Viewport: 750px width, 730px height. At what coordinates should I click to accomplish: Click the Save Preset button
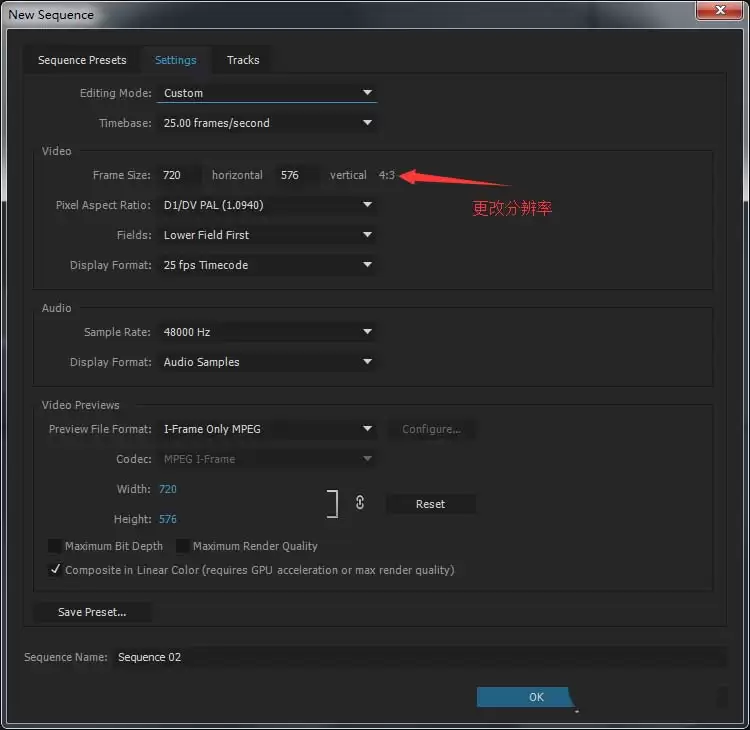tap(92, 612)
